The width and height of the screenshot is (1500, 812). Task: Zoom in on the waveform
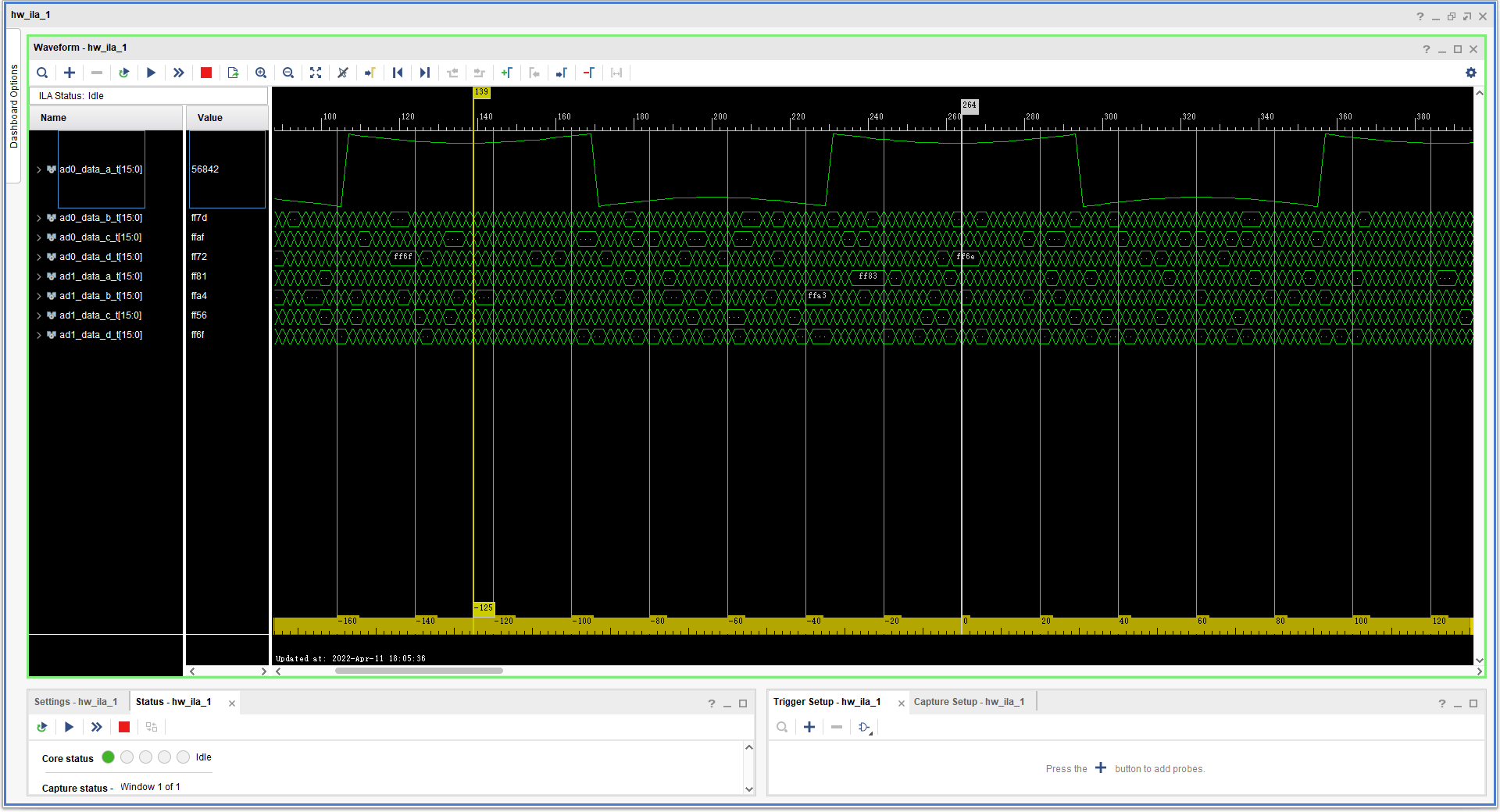(261, 73)
